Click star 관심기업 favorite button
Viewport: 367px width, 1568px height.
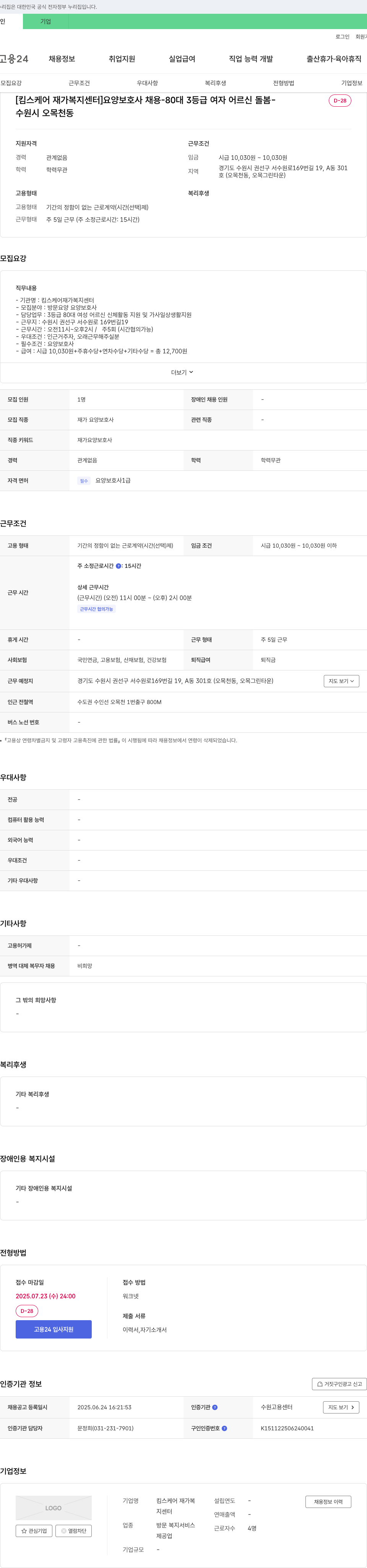click(34, 1531)
